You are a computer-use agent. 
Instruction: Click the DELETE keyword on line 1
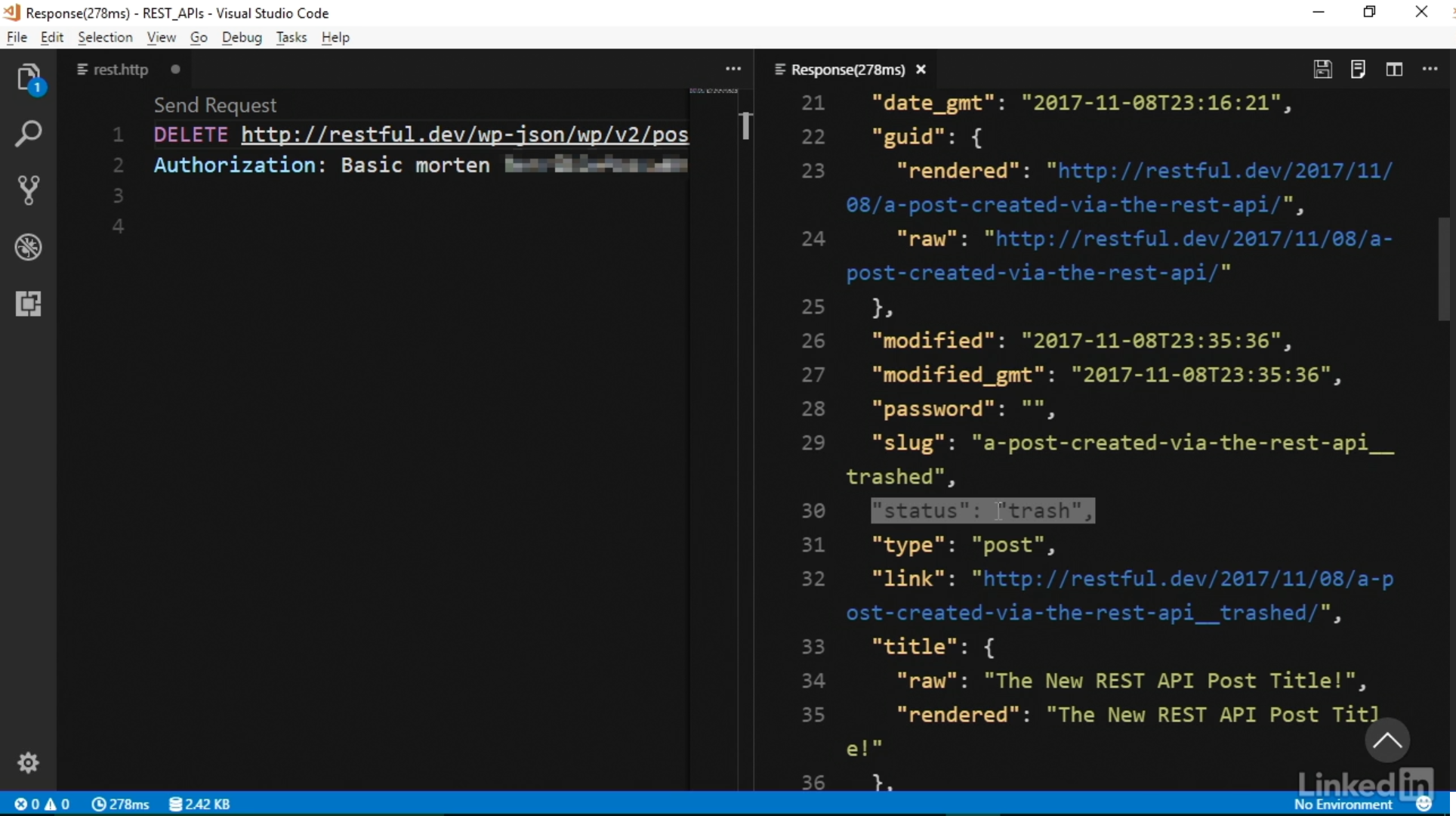(x=191, y=134)
